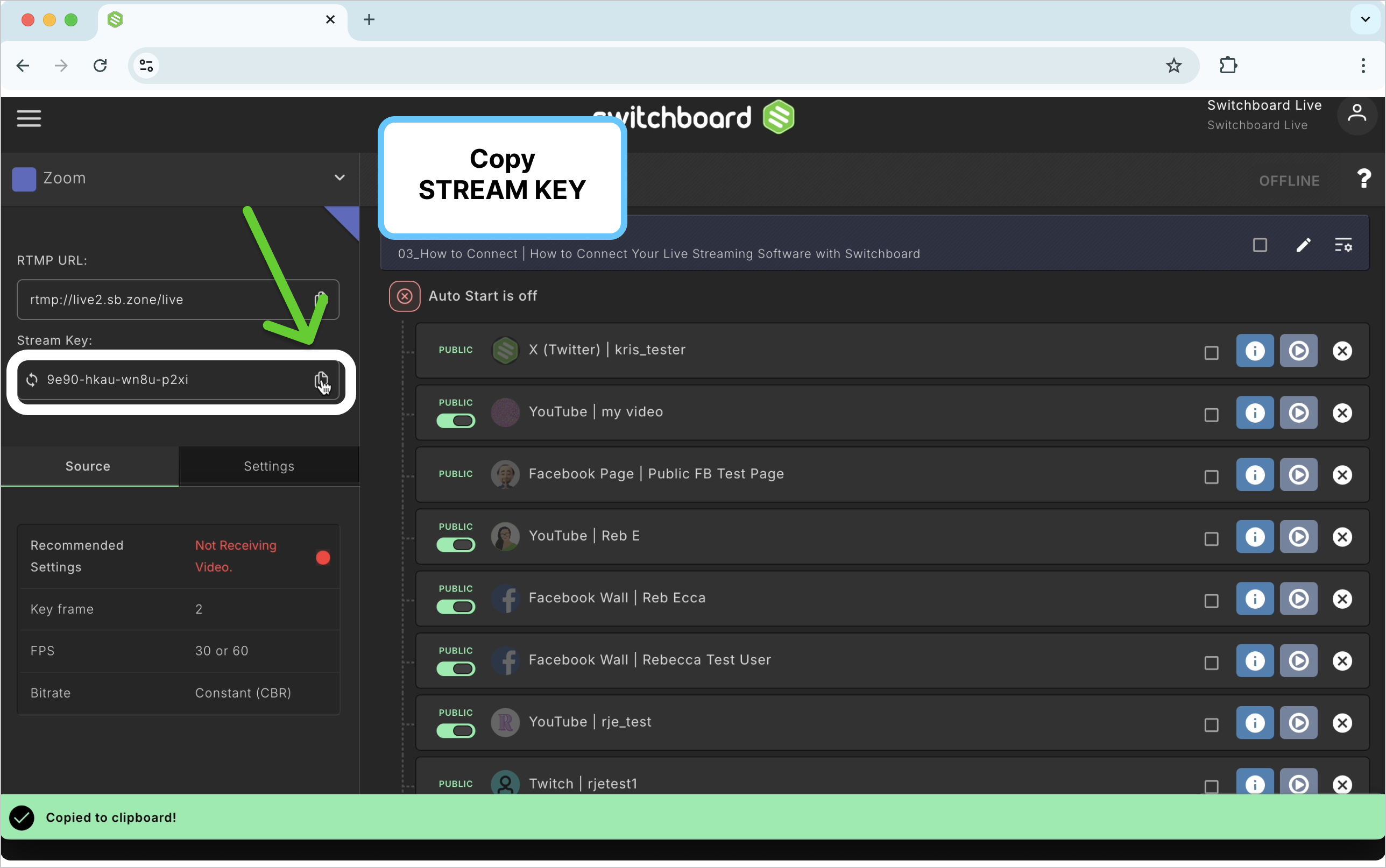Show info for X (Twitter) kris_tester
1386x868 pixels.
tap(1255, 351)
